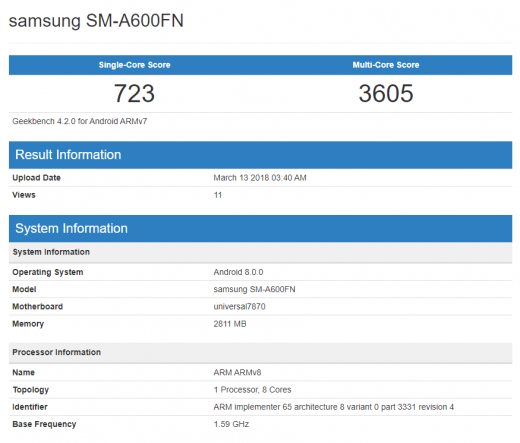
Task: Select the Processor Information subheader
Action: coord(260,353)
